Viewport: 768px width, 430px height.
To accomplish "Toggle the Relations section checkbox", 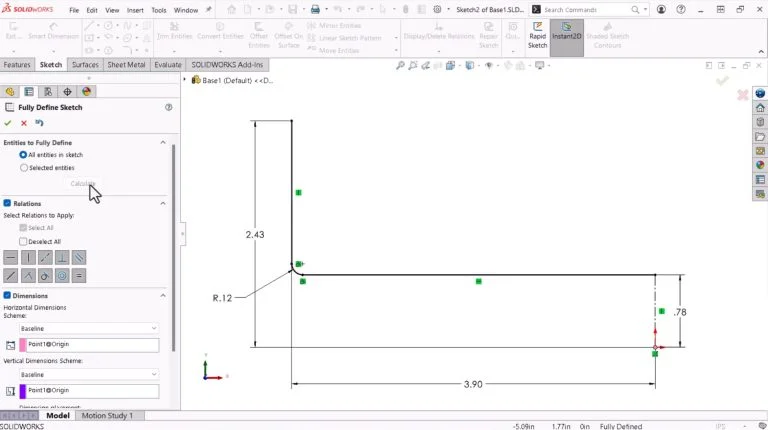I will pyautogui.click(x=8, y=203).
